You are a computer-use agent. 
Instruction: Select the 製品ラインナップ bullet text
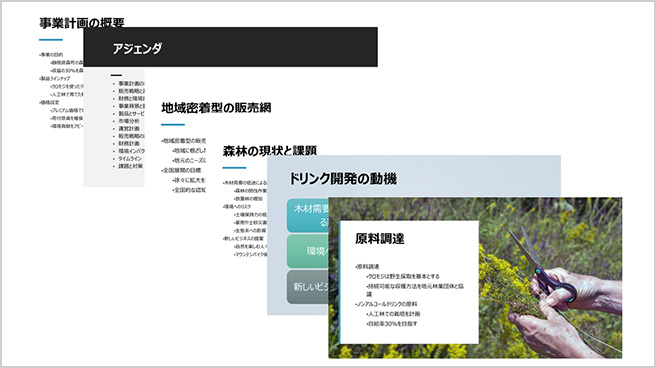coord(56,78)
